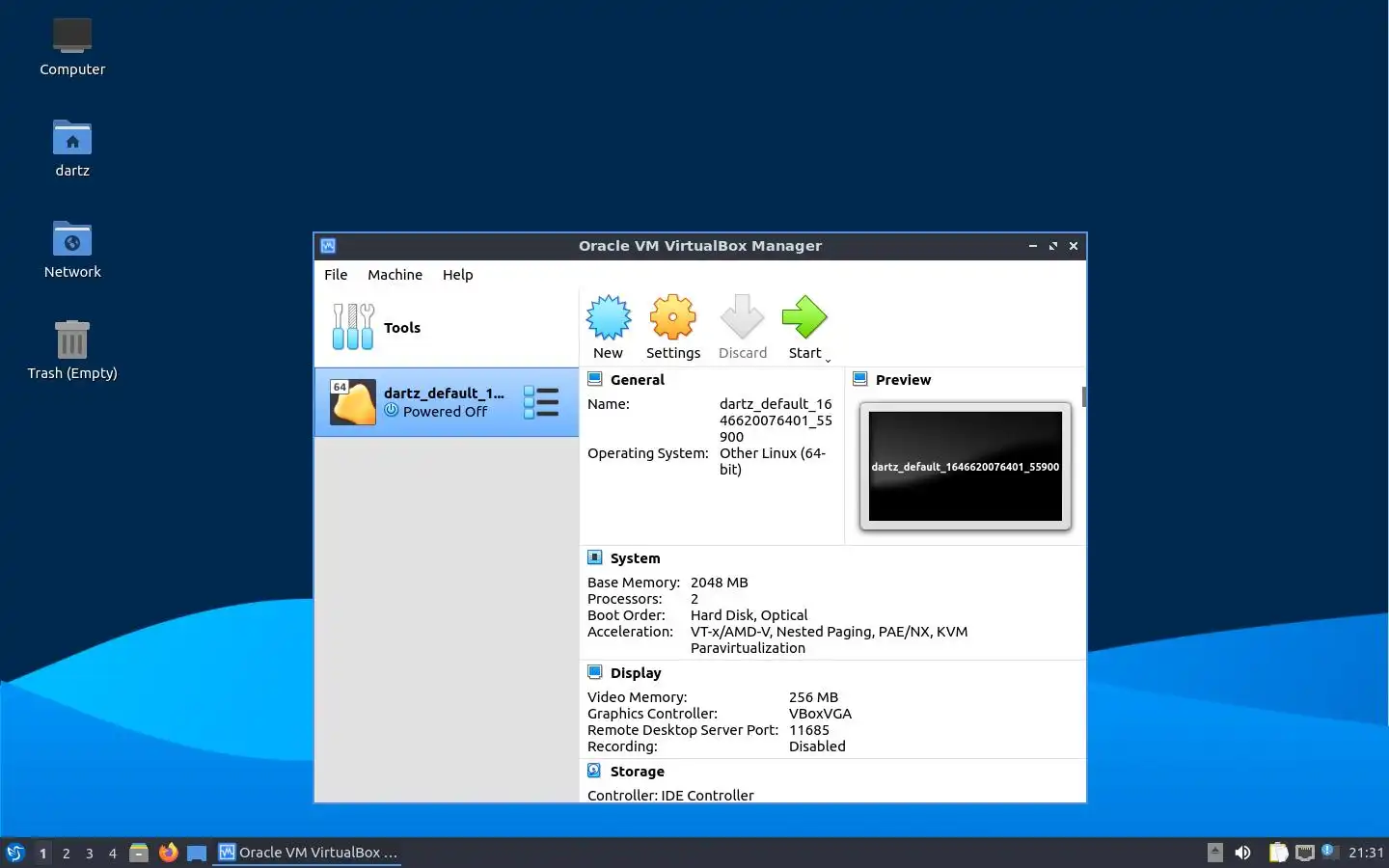
Task: Click the Discard arrow icon
Action: click(x=742, y=317)
